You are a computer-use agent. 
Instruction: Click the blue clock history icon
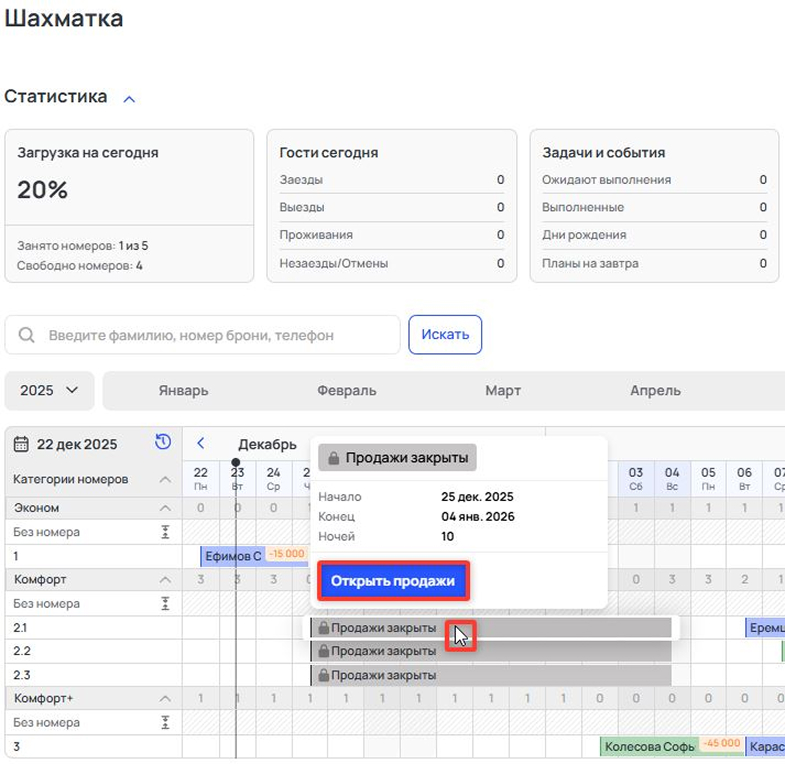[163, 442]
